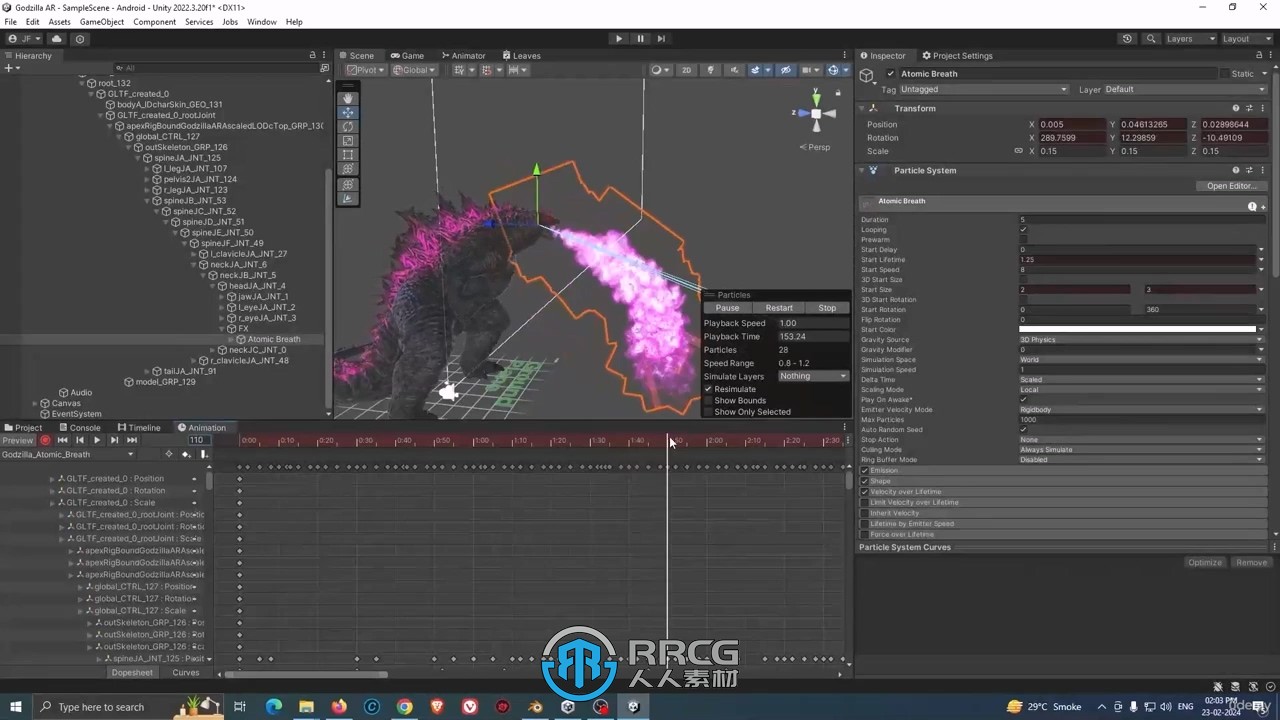Viewport: 1280px width, 720px height.
Task: Click the Stop button in Particles overlay
Action: (827, 308)
